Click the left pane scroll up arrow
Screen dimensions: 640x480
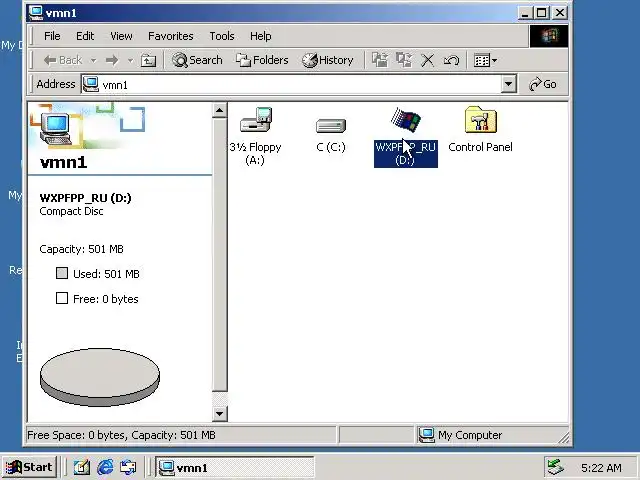click(x=220, y=110)
